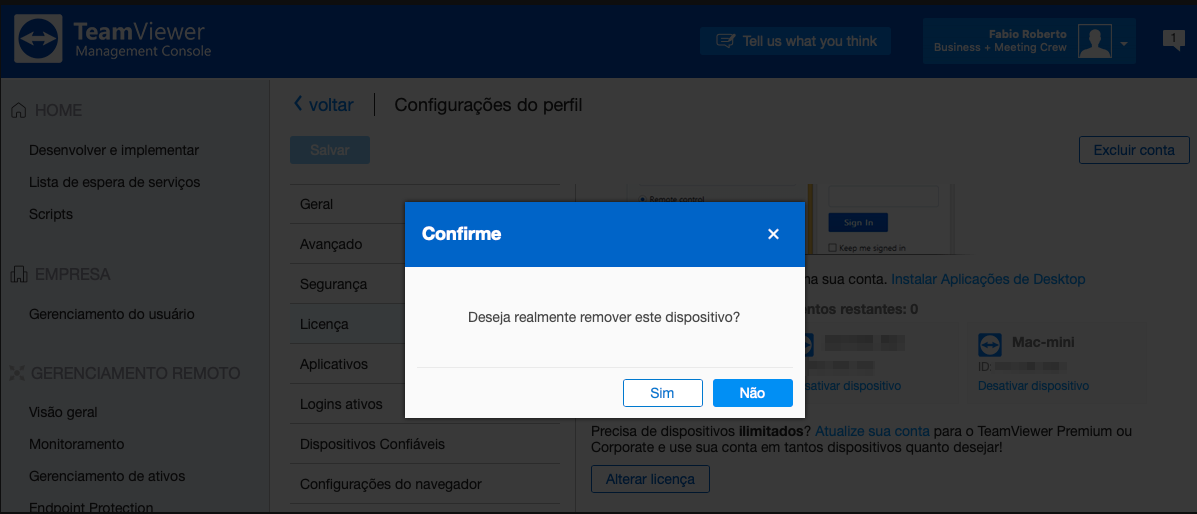
Task: Click the EMPRESA building icon
Action: (19, 274)
